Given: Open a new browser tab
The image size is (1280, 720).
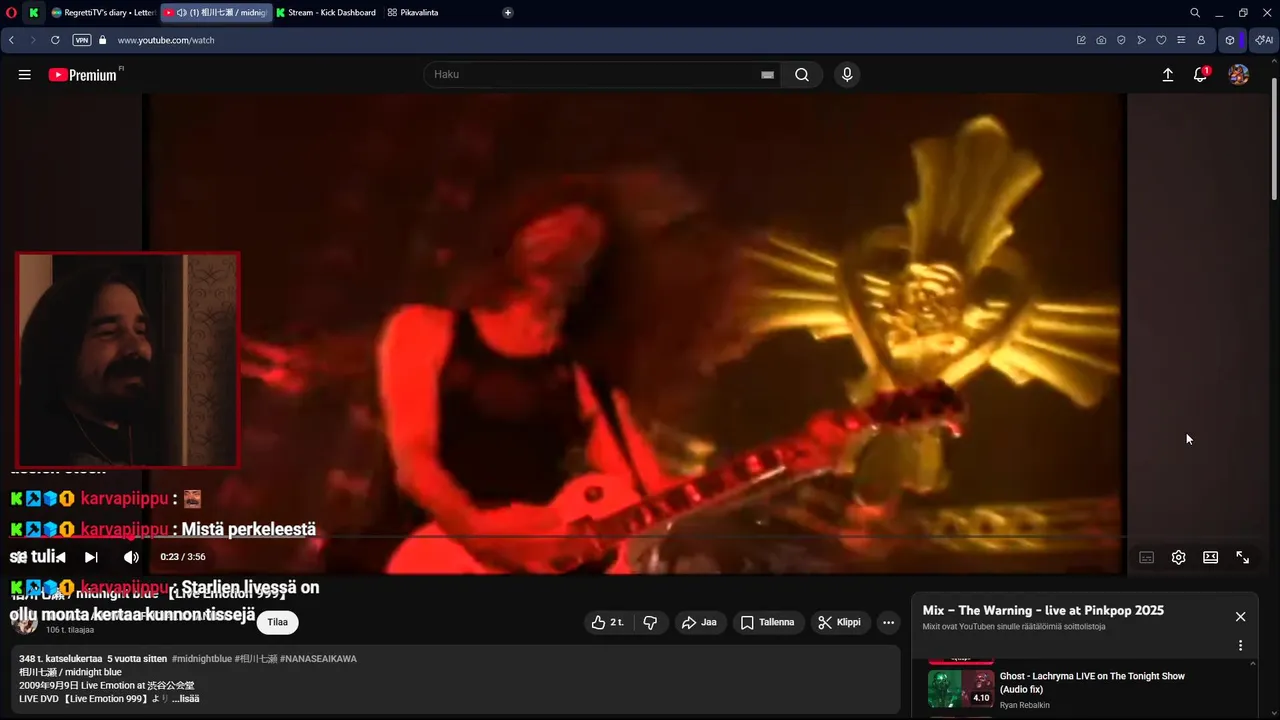Looking at the screenshot, I should pos(508,13).
